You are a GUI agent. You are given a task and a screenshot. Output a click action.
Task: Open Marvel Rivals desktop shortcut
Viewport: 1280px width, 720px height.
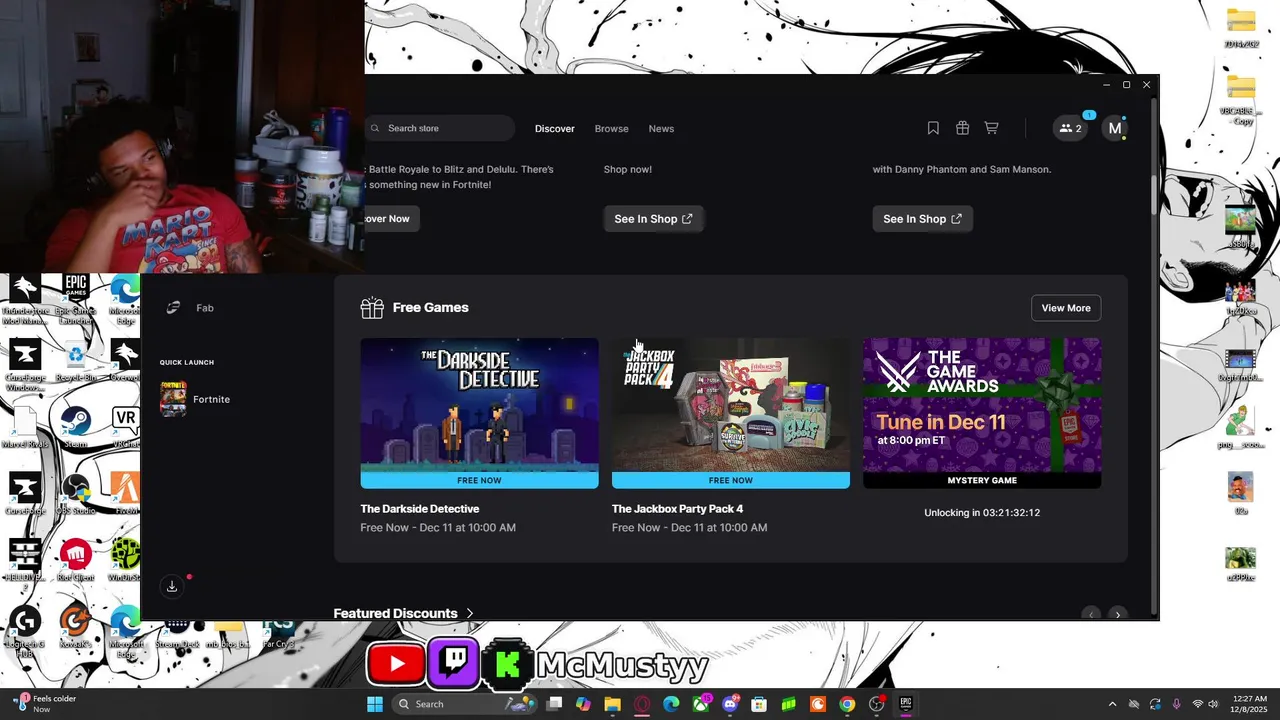point(25,427)
